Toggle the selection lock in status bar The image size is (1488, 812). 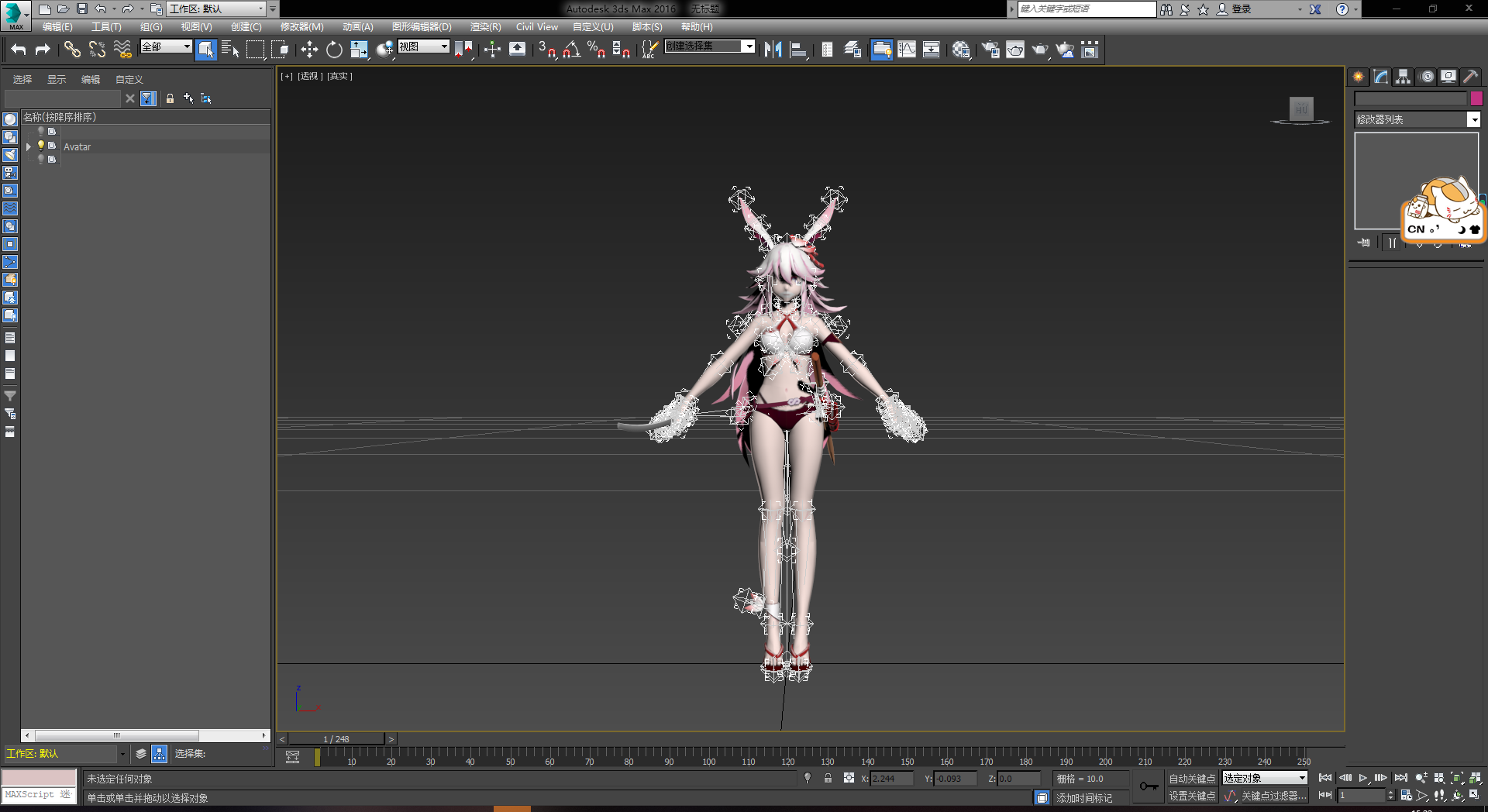(x=828, y=779)
